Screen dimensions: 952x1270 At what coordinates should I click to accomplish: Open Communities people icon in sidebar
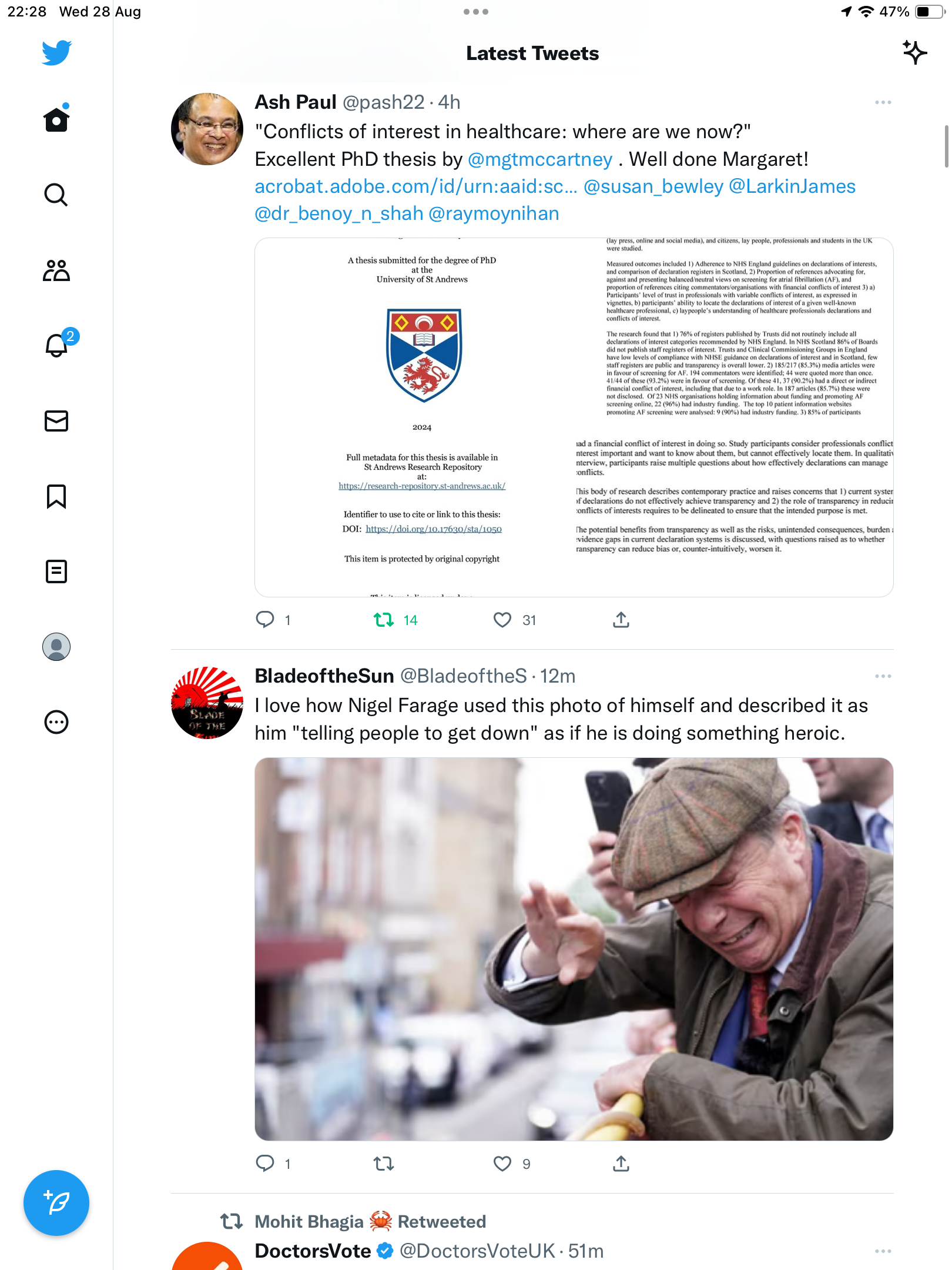coord(56,270)
